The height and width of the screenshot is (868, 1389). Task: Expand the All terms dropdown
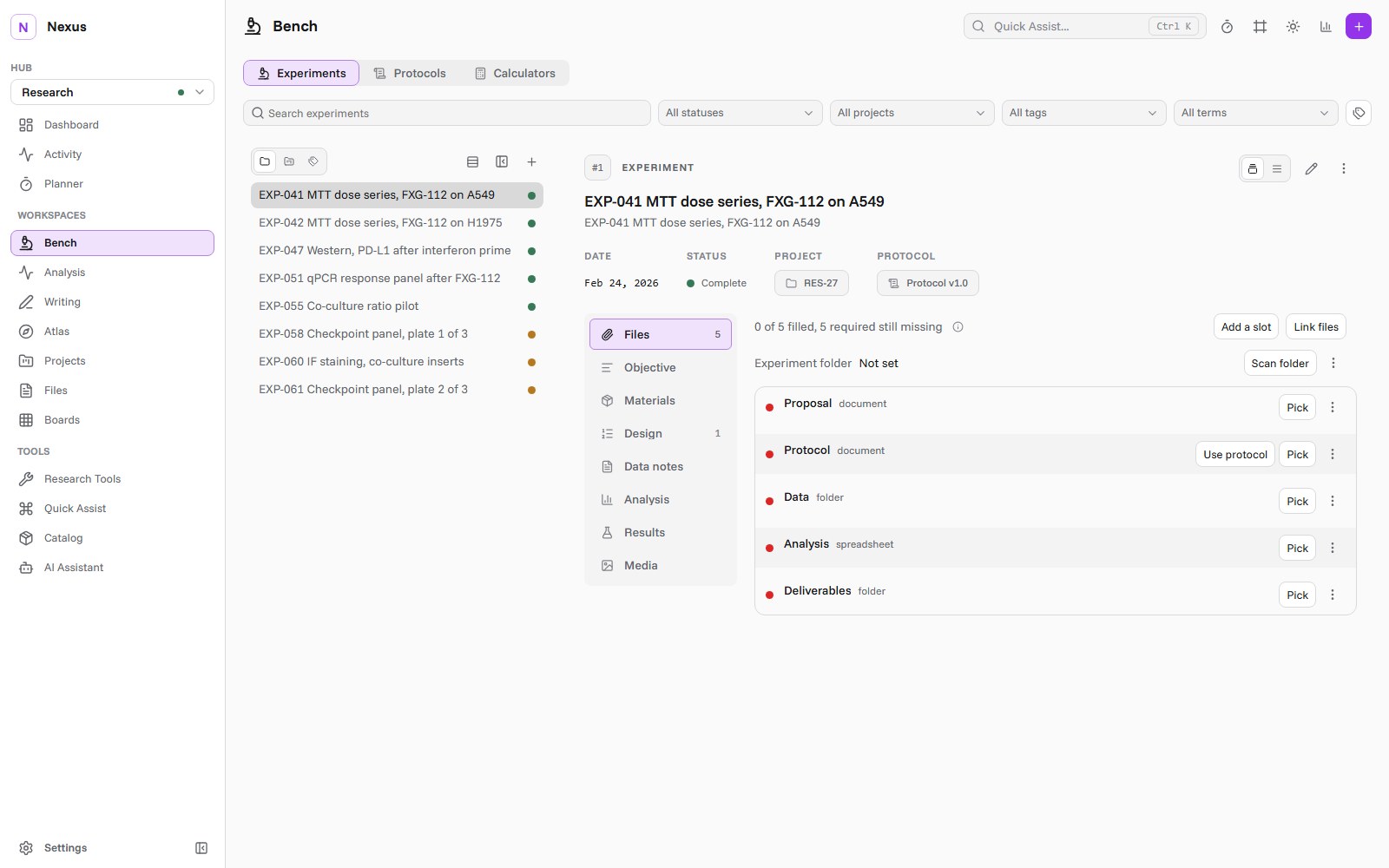coord(1255,113)
